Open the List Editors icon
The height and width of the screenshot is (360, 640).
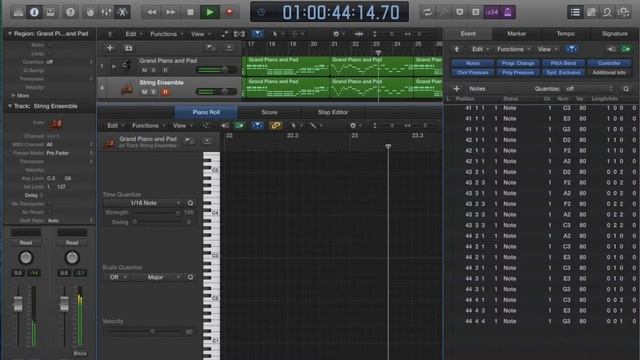575,12
